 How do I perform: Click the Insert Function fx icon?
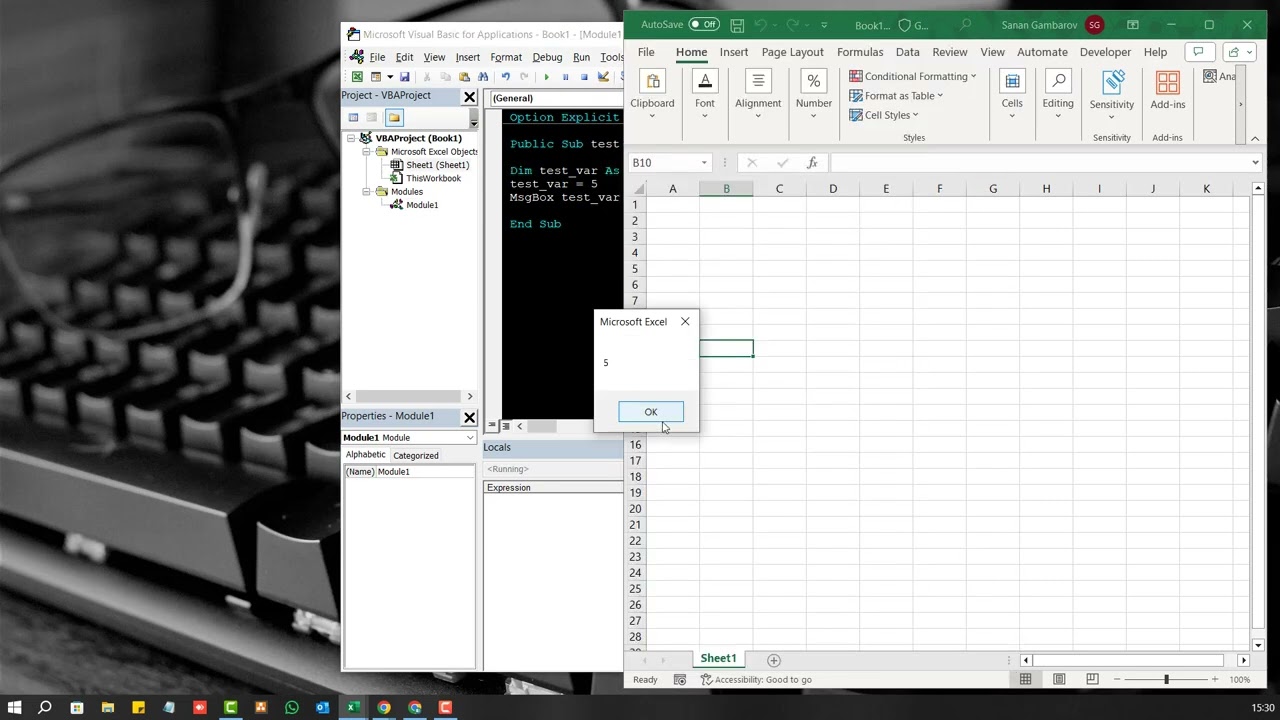point(812,163)
